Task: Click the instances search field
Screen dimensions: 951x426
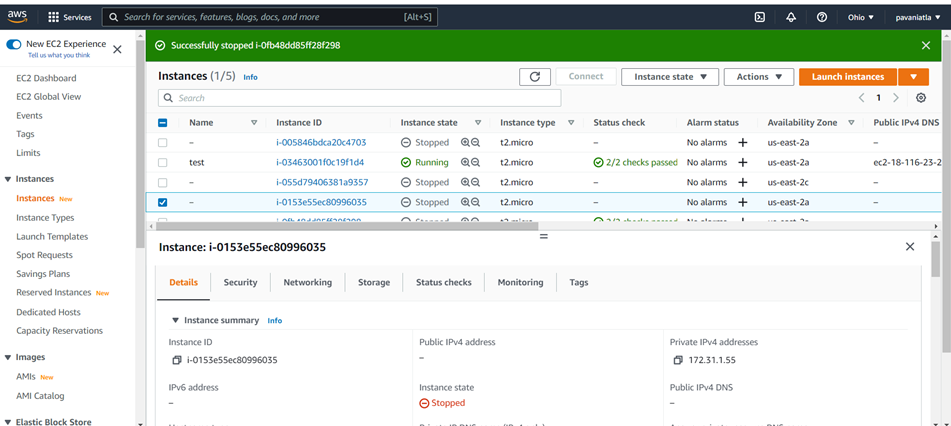Action: point(360,98)
